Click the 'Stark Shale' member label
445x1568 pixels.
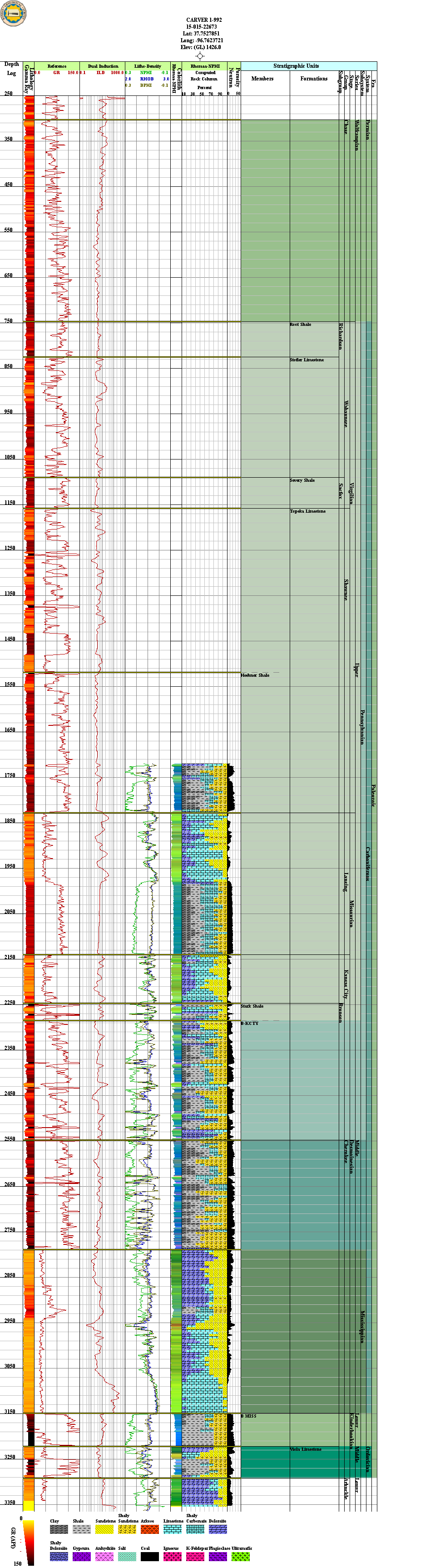252,1006
